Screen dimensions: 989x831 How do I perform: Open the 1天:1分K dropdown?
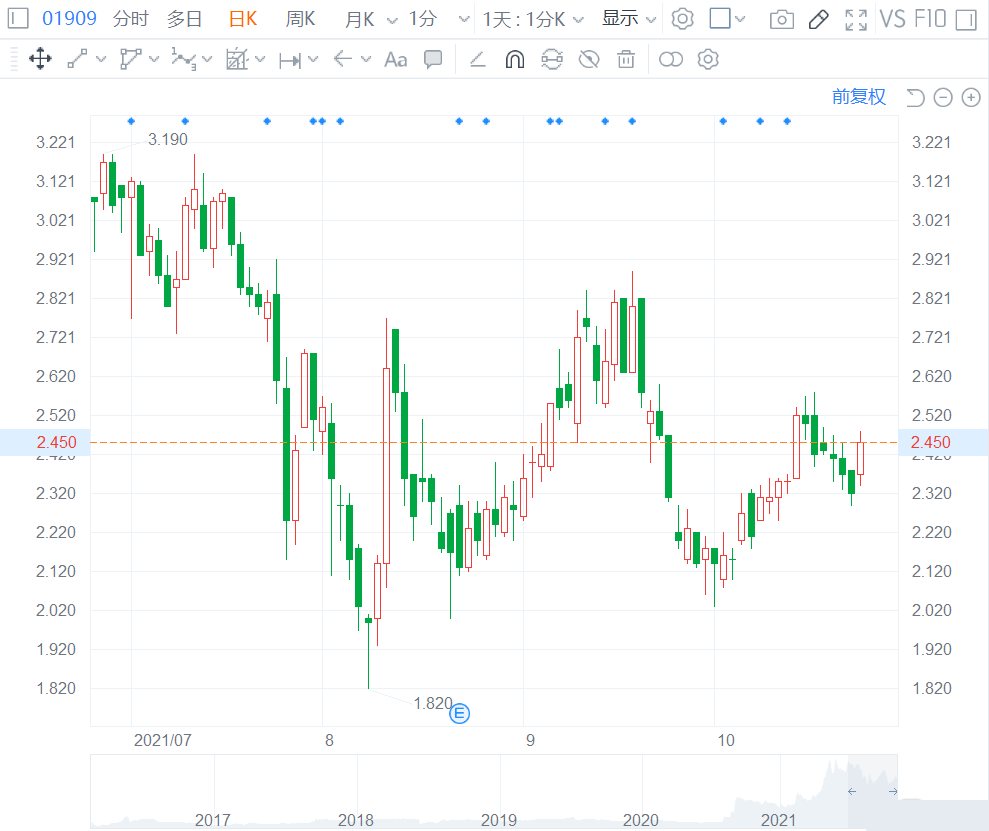[533, 20]
